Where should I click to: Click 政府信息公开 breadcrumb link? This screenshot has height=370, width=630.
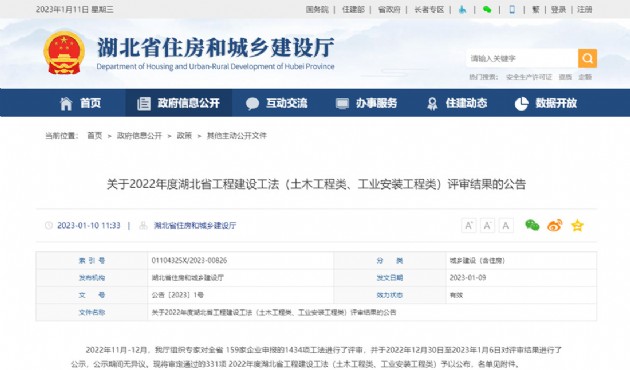(x=139, y=136)
